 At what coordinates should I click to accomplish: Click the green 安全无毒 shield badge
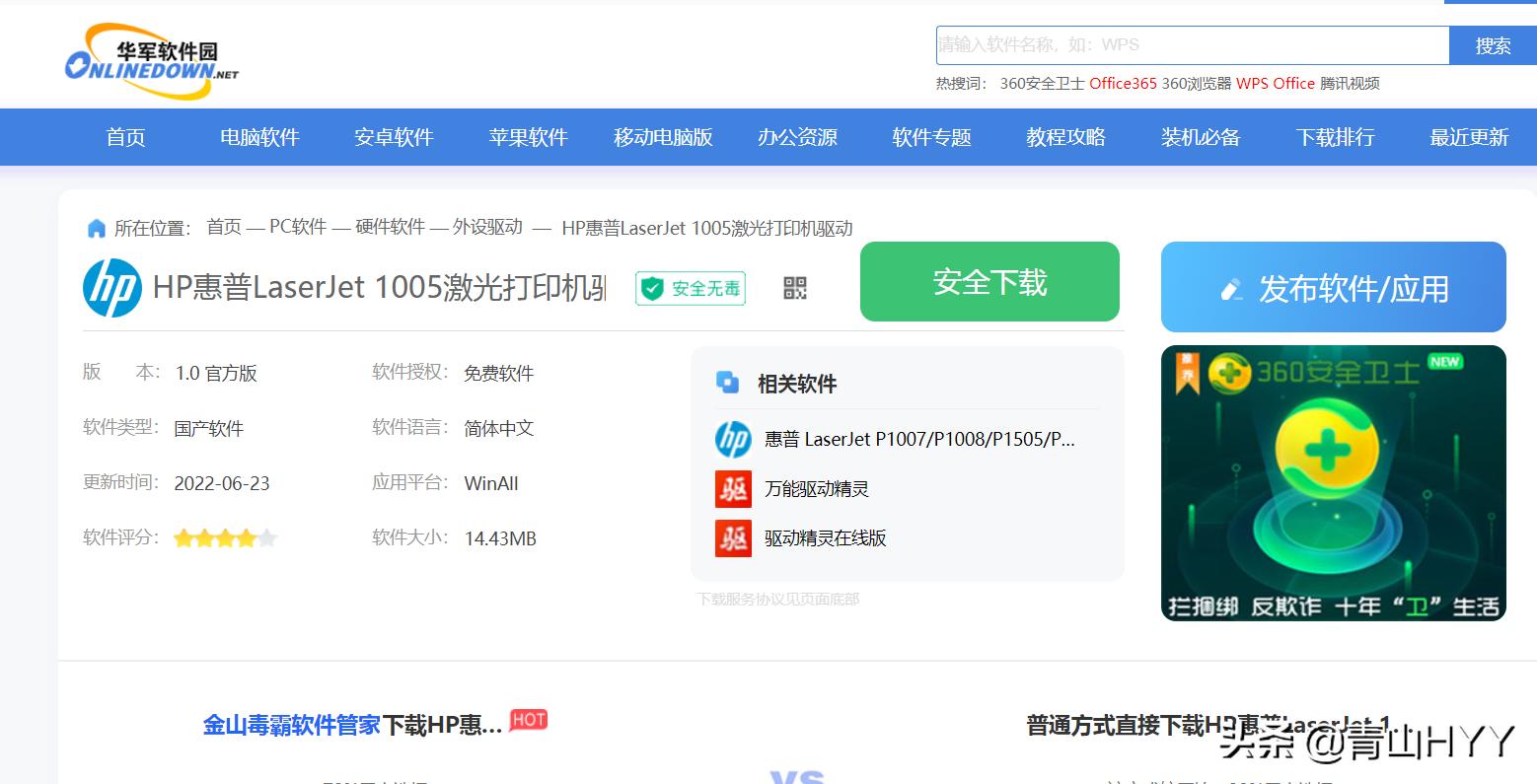click(x=689, y=288)
